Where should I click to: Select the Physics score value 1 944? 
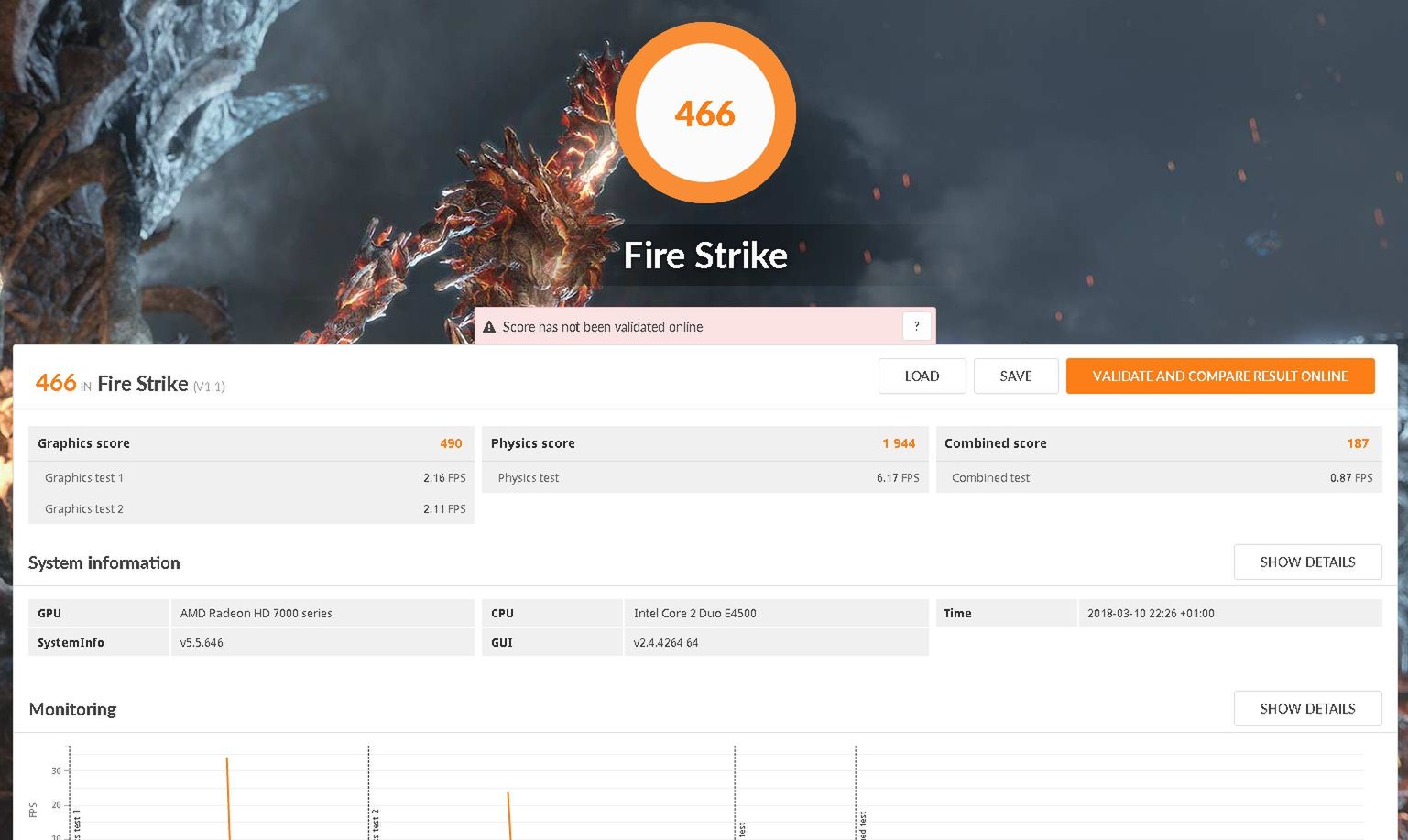899,443
